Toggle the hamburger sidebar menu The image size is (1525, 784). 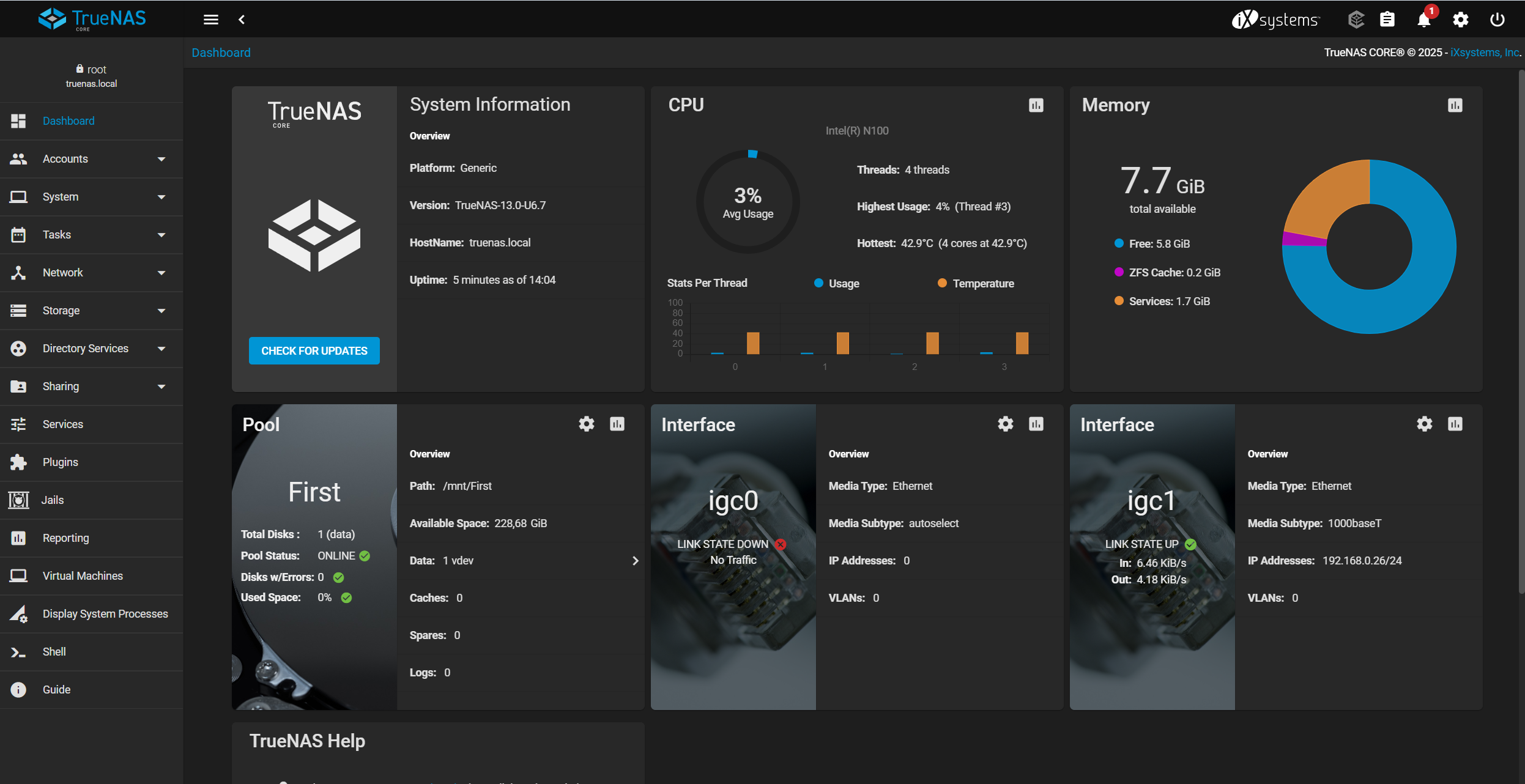pyautogui.click(x=211, y=20)
